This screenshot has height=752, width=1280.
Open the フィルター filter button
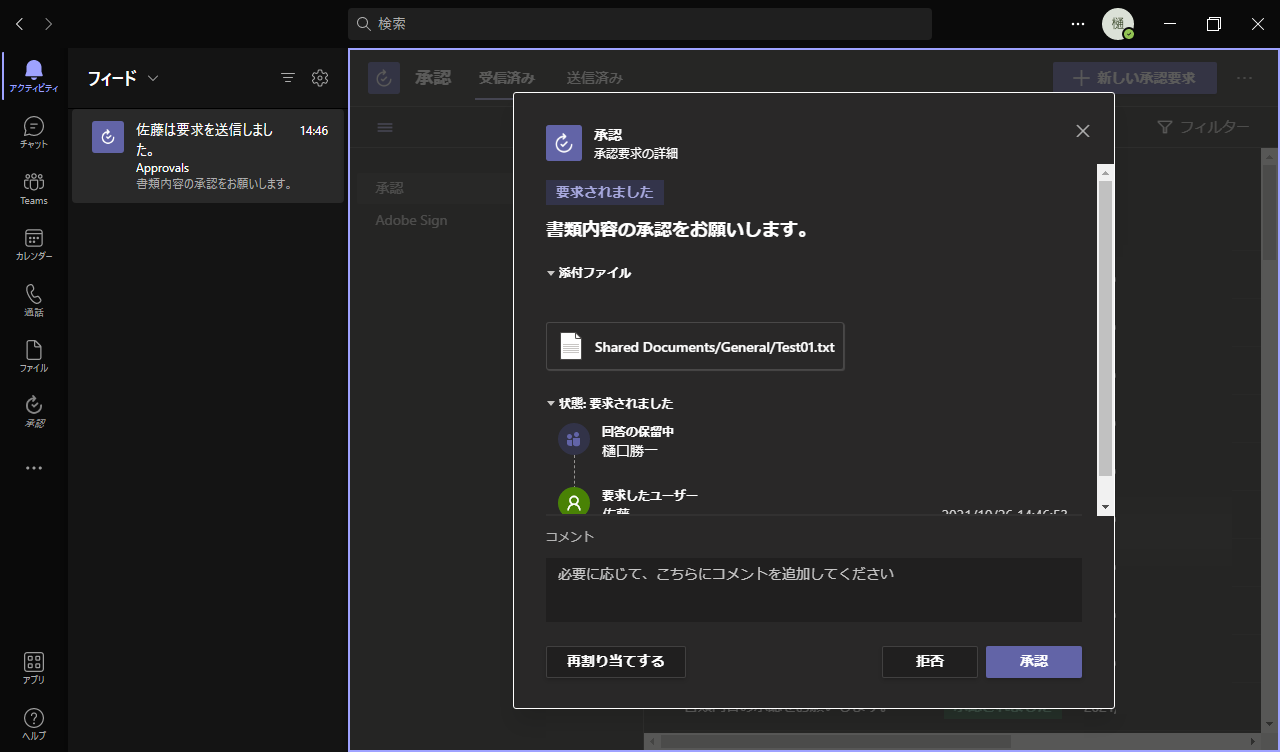point(1203,127)
